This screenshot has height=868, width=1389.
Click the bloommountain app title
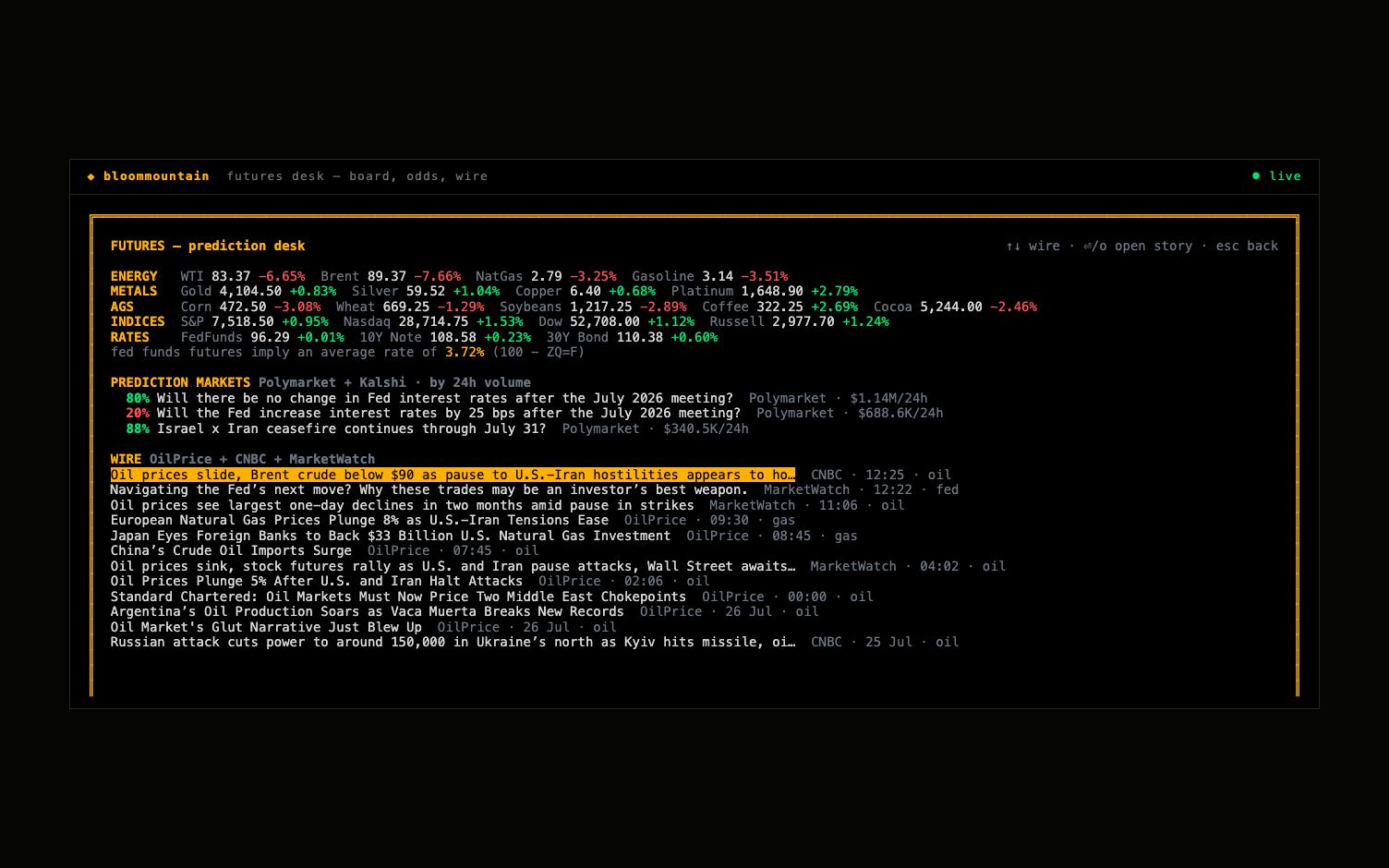click(156, 176)
